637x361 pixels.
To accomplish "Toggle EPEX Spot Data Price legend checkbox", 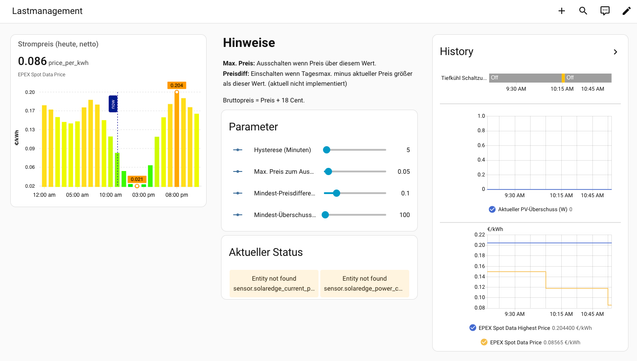I will pyautogui.click(x=484, y=342).
